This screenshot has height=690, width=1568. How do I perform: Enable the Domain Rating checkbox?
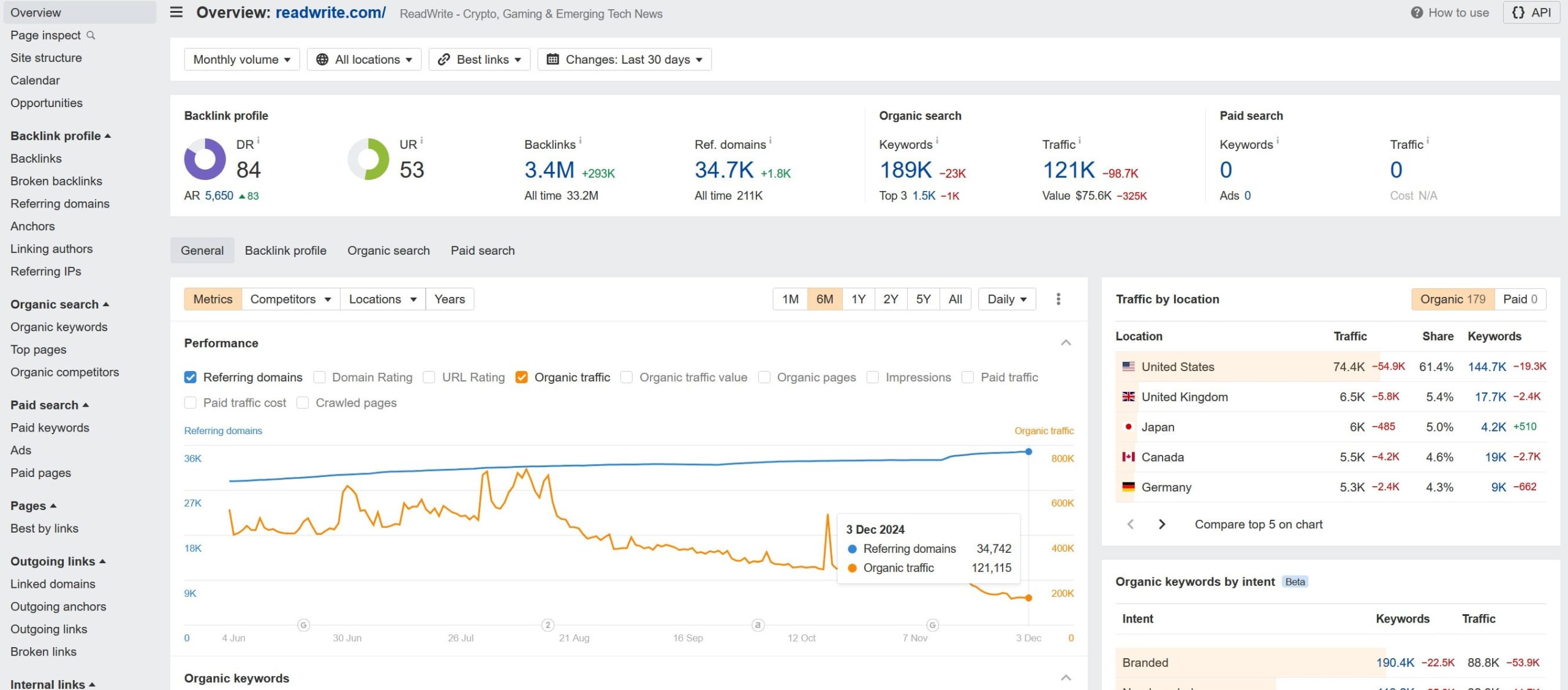click(x=319, y=377)
